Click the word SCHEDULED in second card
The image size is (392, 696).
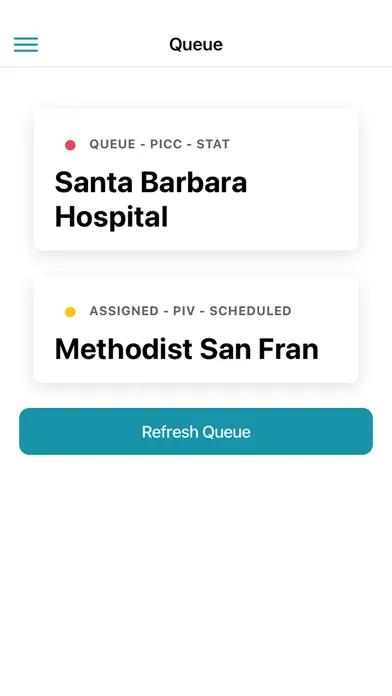250,311
